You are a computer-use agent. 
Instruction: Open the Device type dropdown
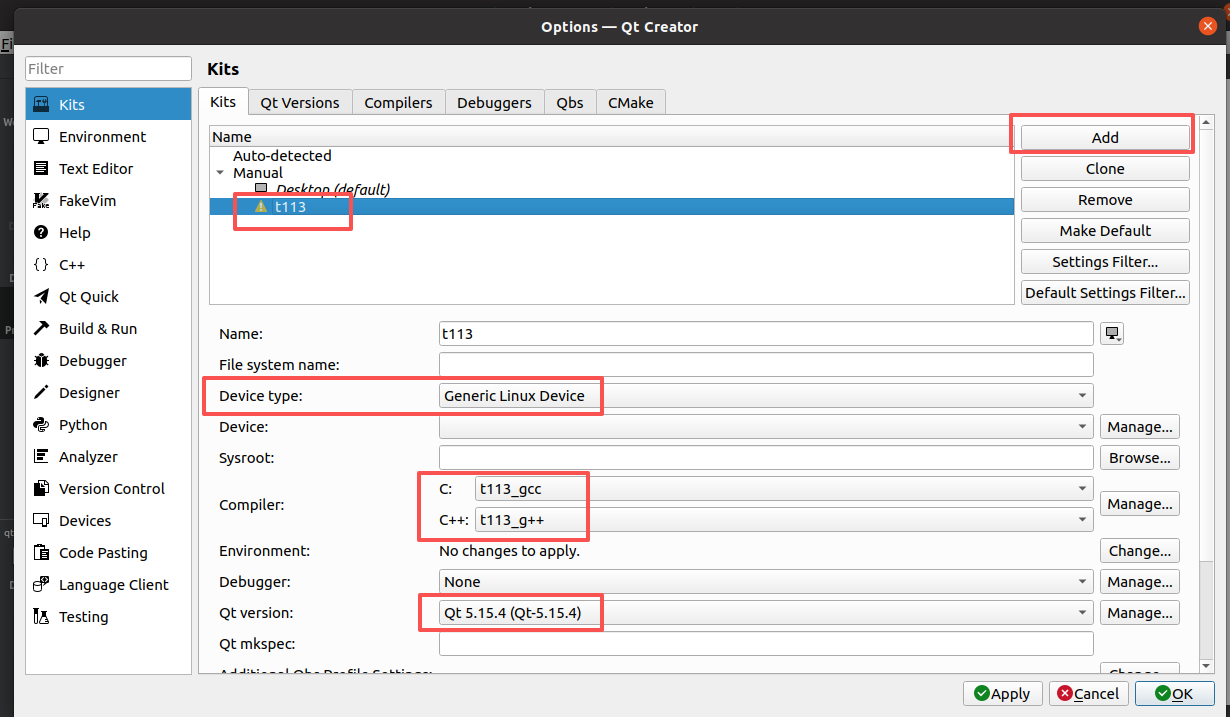point(765,396)
